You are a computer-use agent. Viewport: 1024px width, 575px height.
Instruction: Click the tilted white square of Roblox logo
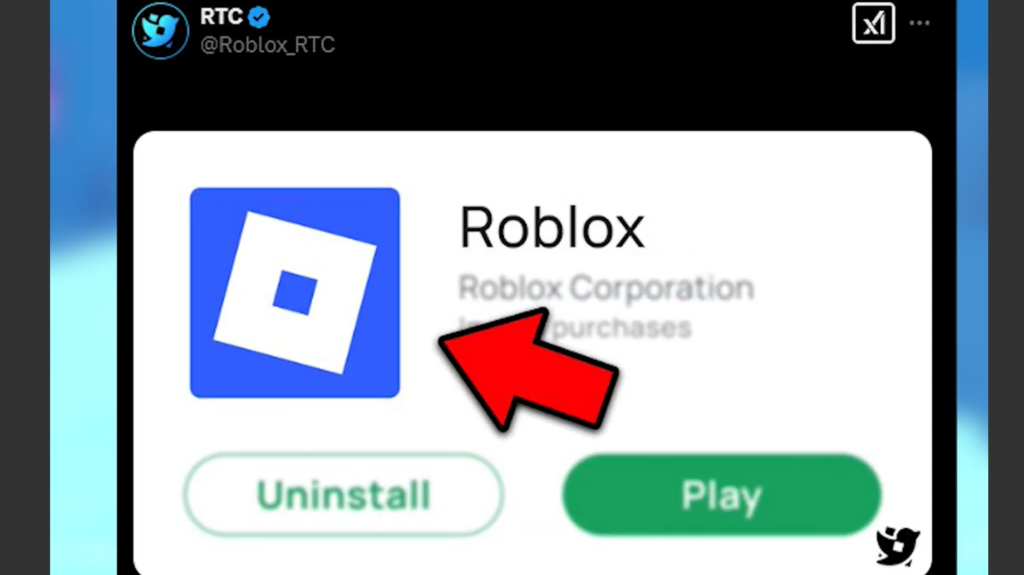point(295,293)
